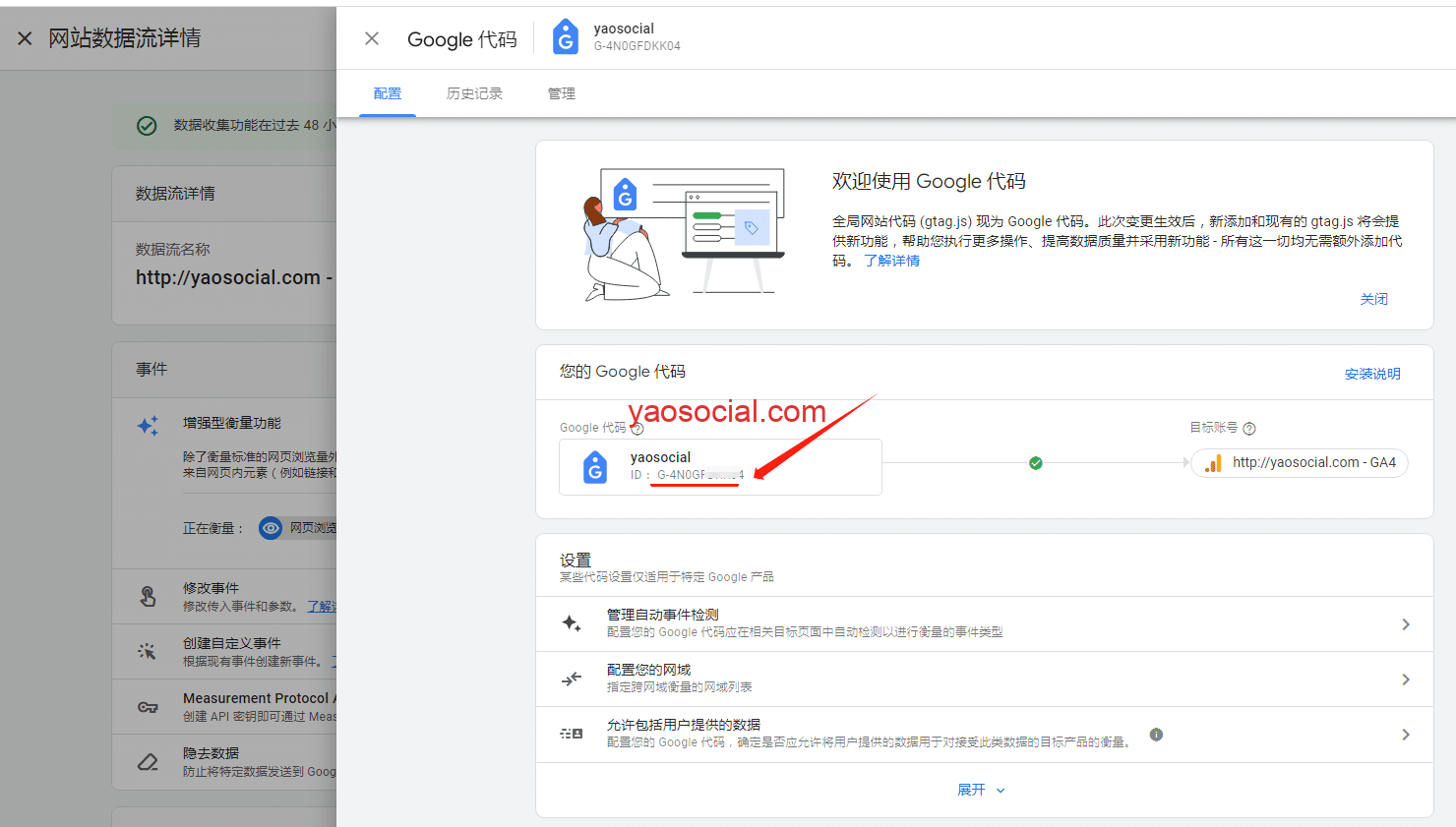
Task: Click the sparkle icon for 管理自动事件检测
Action: tap(572, 623)
